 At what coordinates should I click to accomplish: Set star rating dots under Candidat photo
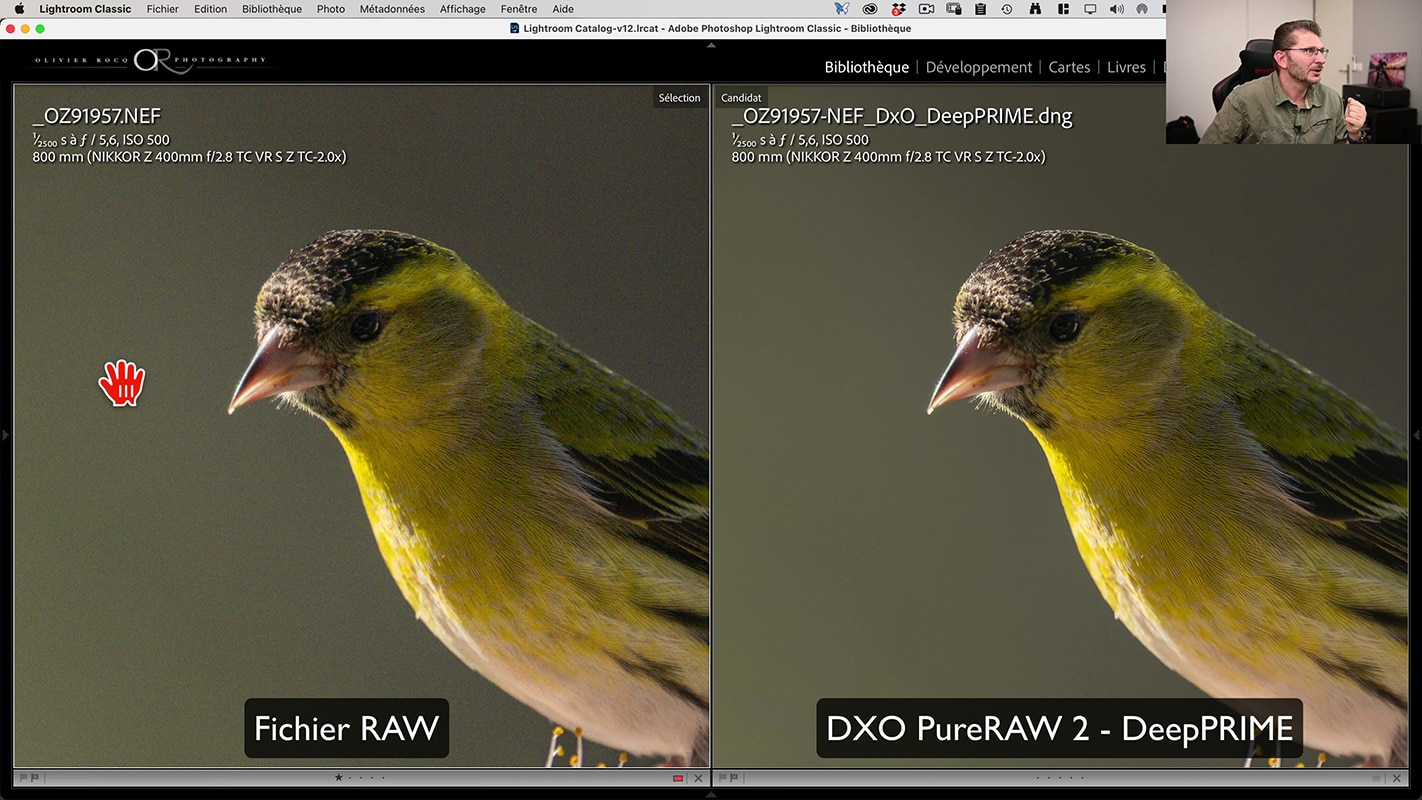click(x=1060, y=778)
